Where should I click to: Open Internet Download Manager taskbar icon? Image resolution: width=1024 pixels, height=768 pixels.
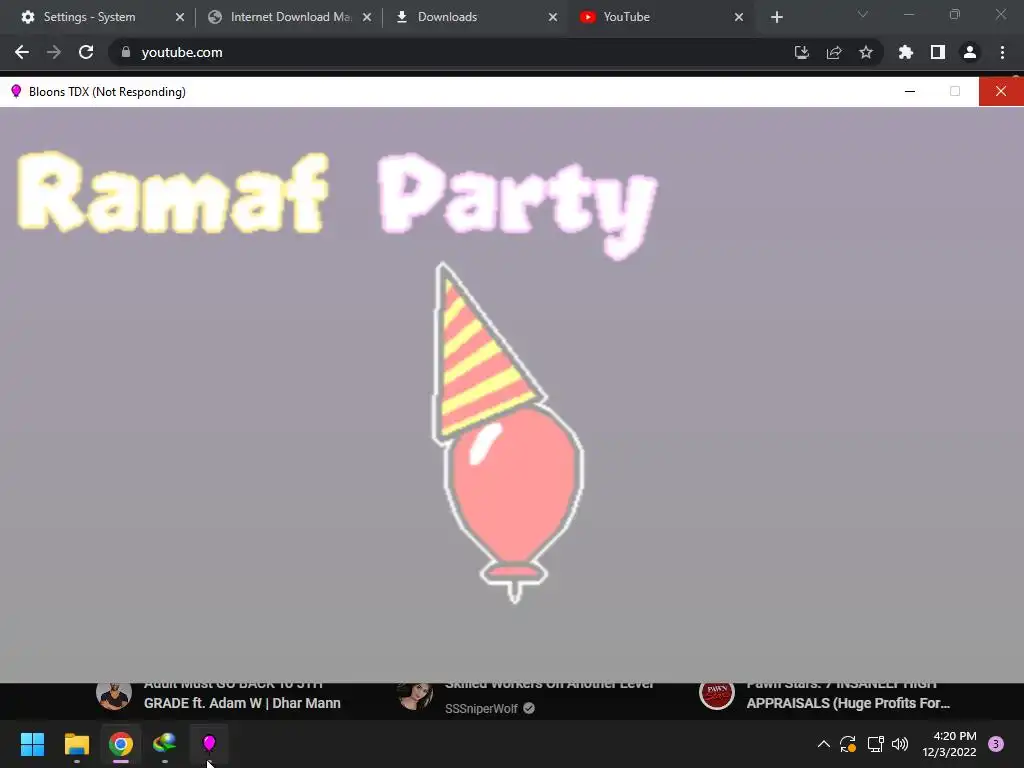(165, 744)
